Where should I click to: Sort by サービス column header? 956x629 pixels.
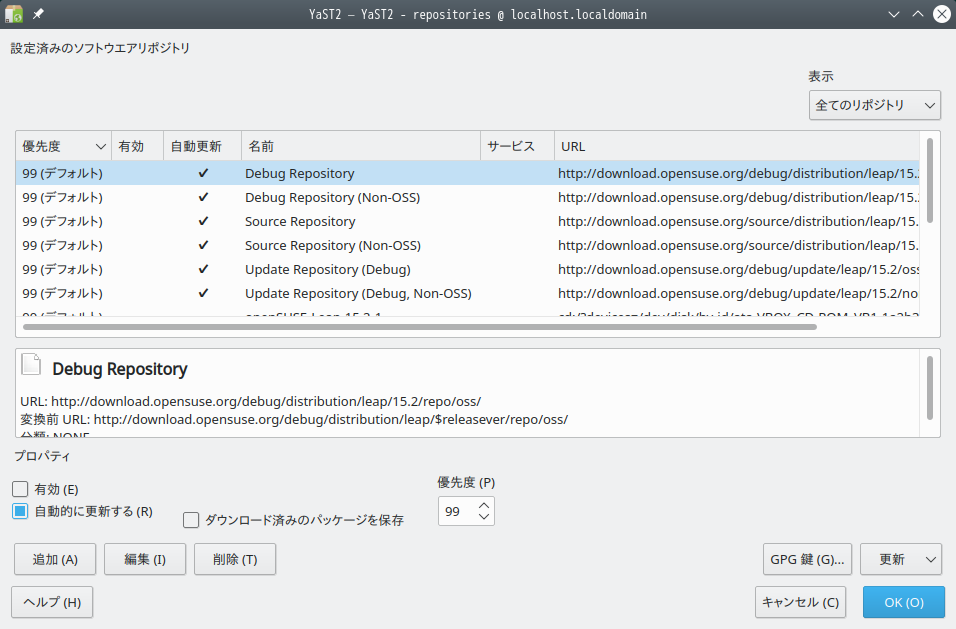(x=518, y=146)
